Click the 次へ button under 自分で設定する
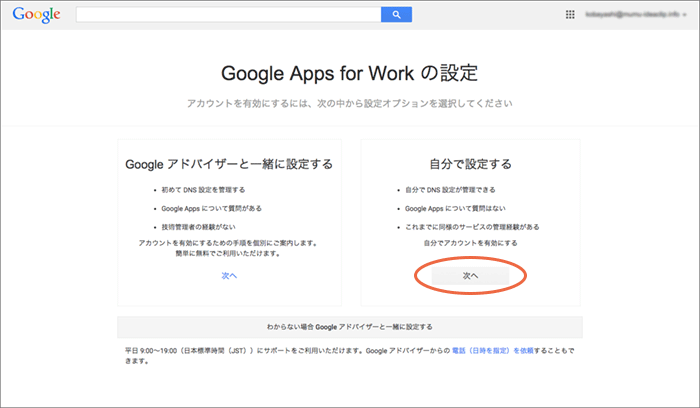 coord(470,276)
